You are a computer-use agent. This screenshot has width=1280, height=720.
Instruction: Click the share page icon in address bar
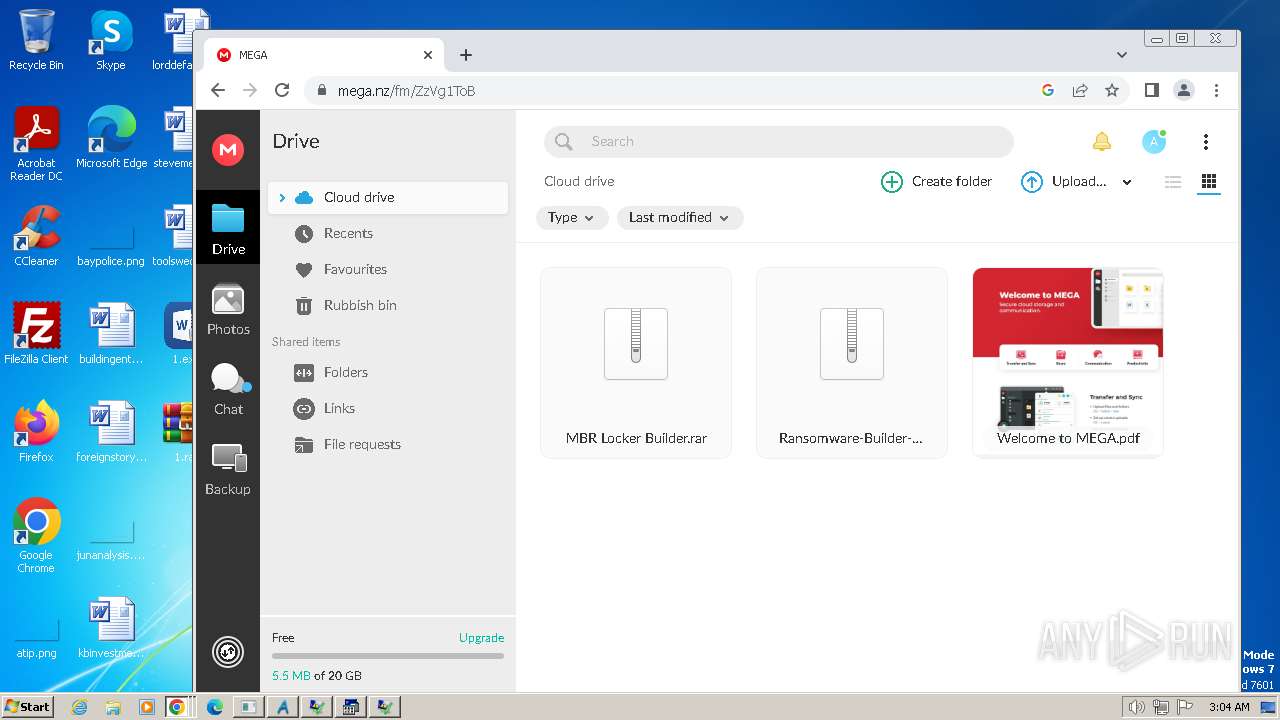point(1080,90)
